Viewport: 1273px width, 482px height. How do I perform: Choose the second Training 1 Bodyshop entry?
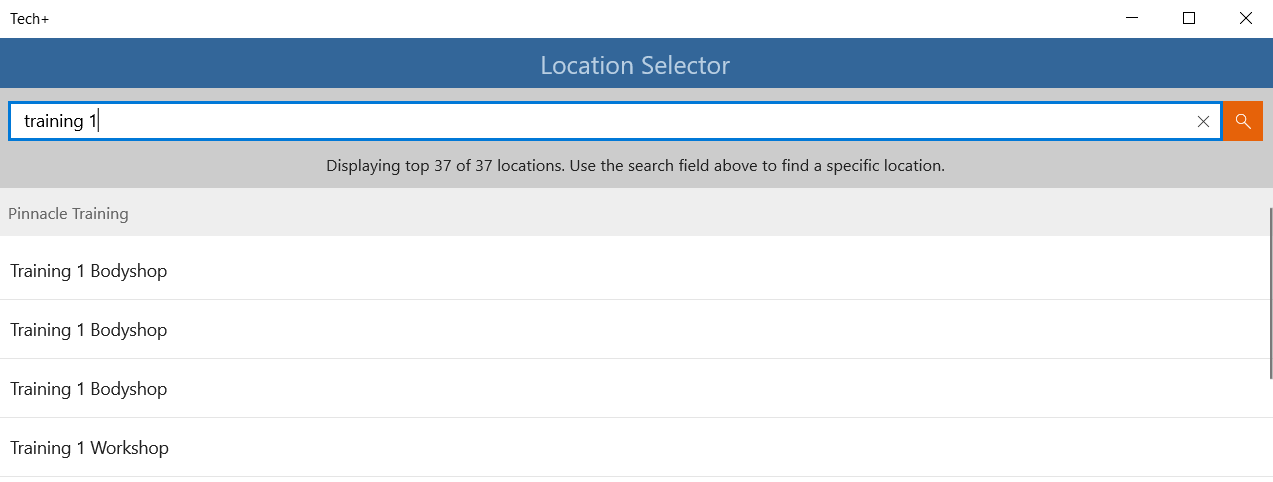coord(636,329)
